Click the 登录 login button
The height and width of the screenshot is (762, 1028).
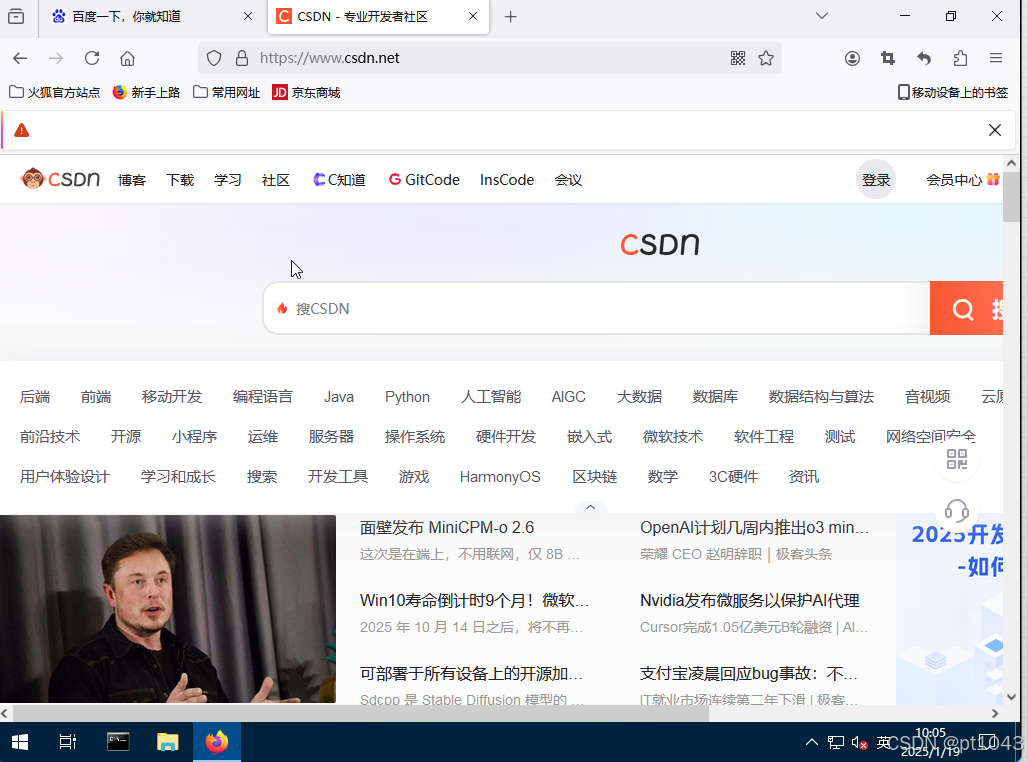point(876,180)
